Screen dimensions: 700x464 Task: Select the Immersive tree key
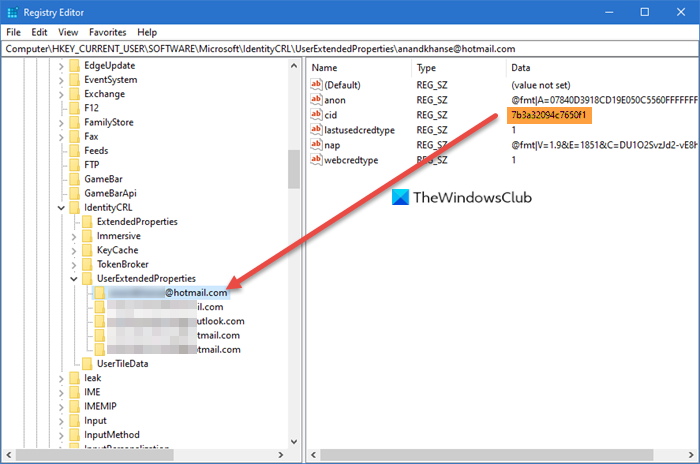click(x=119, y=236)
